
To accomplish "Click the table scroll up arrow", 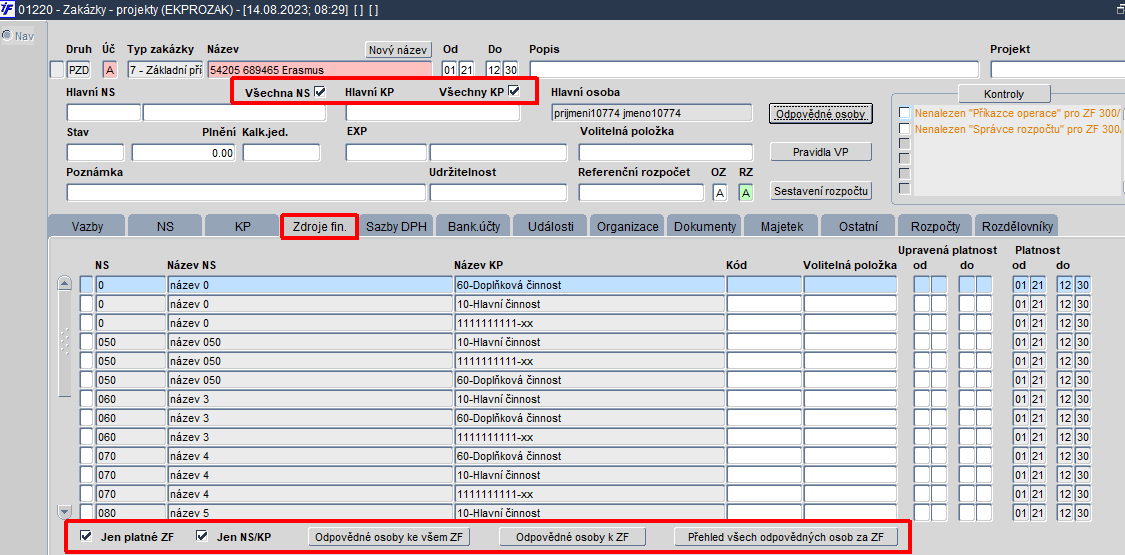I will (x=65, y=284).
